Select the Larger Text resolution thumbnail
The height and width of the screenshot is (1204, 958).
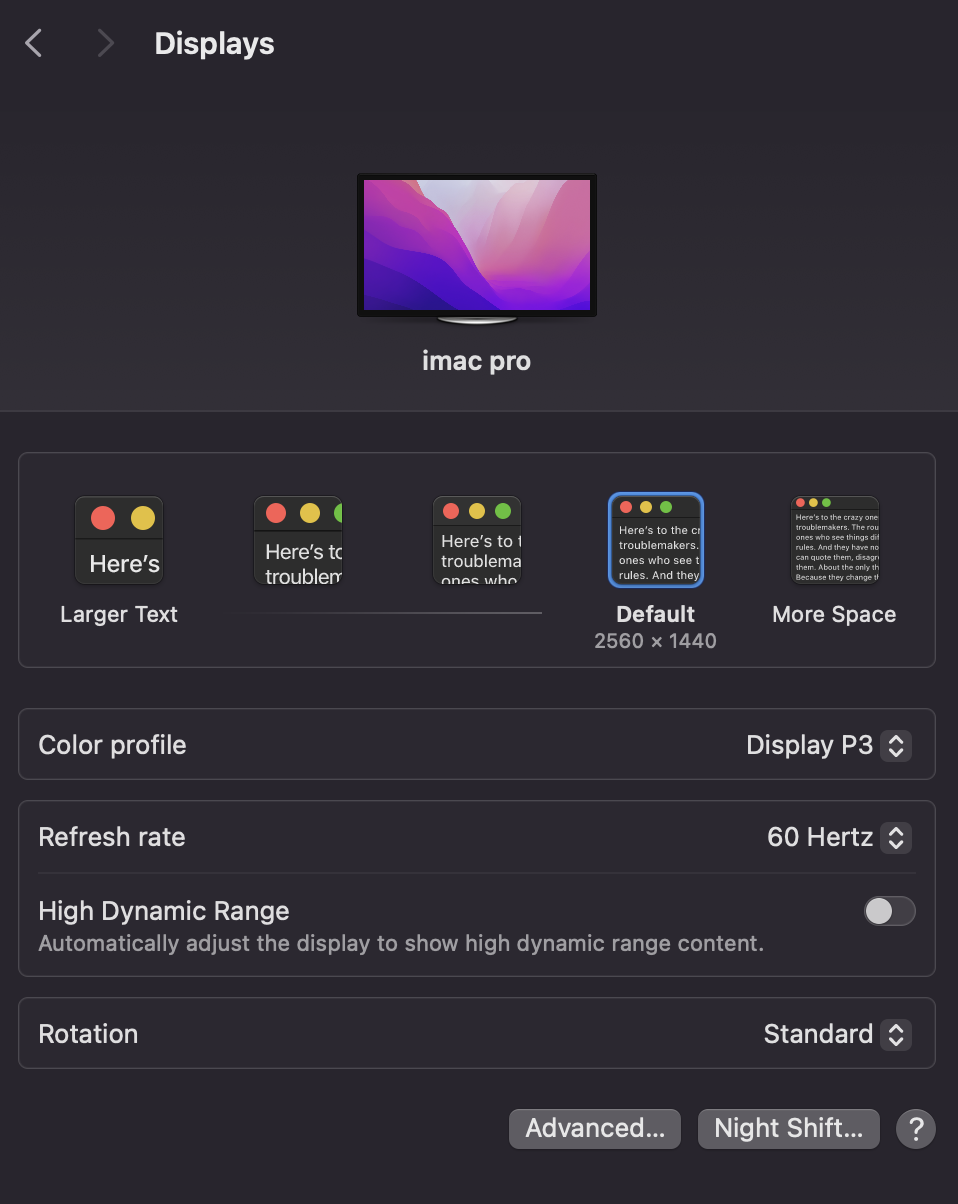119,540
